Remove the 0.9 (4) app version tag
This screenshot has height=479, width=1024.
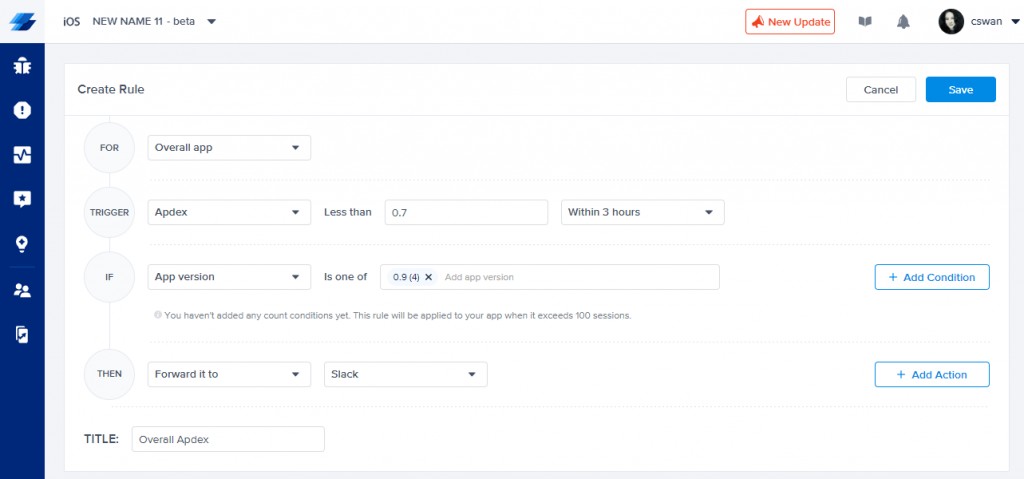(428, 277)
